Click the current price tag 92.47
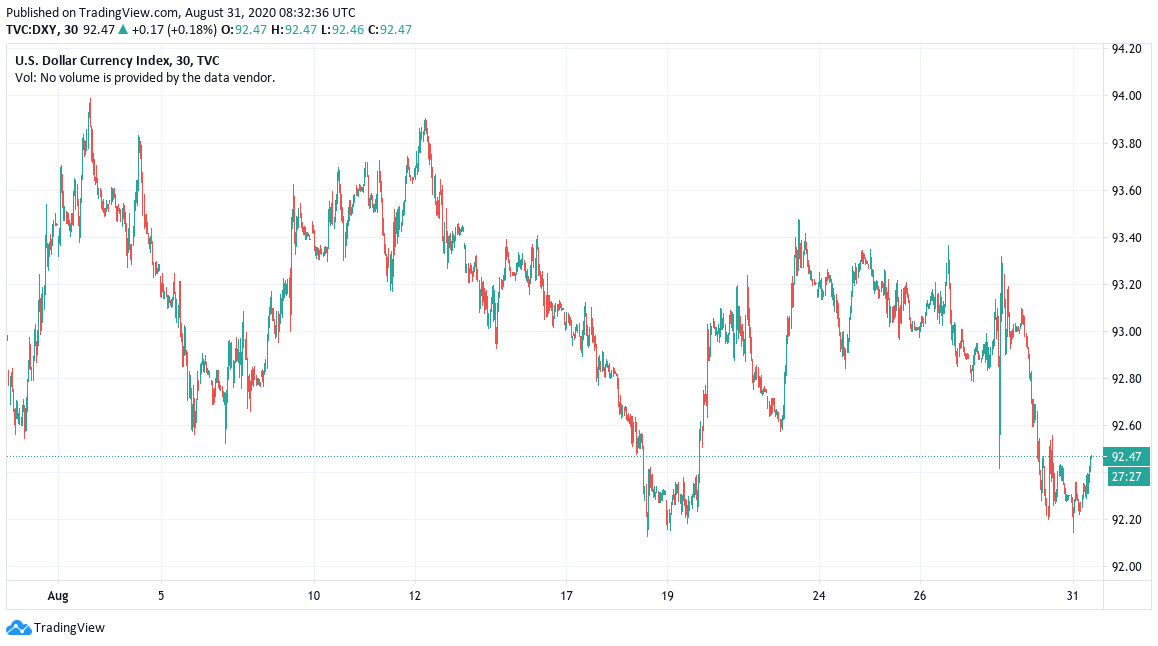 coord(1124,457)
